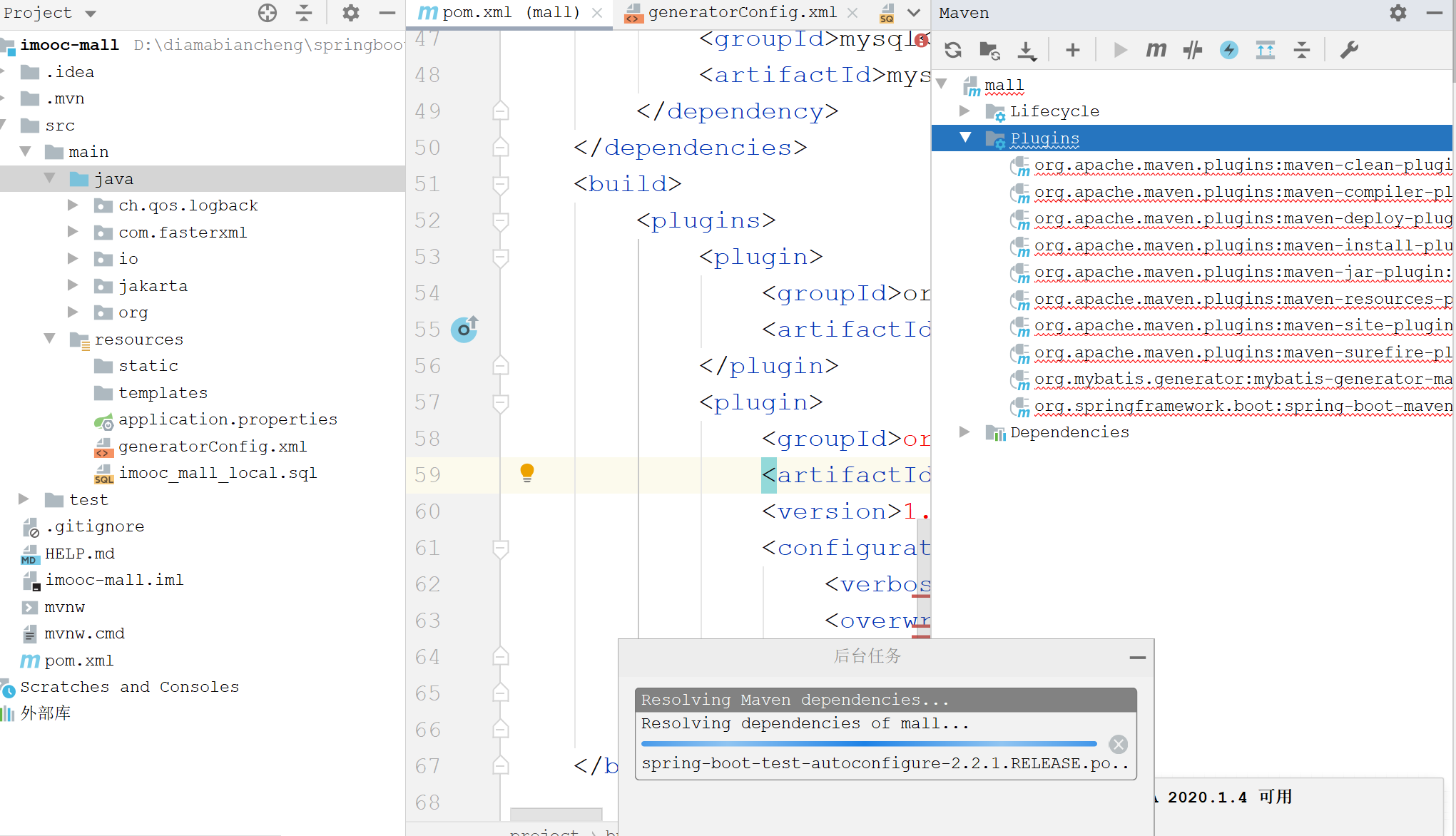Click Run Maven Build play icon
1456x836 pixels.
[x=1120, y=50]
